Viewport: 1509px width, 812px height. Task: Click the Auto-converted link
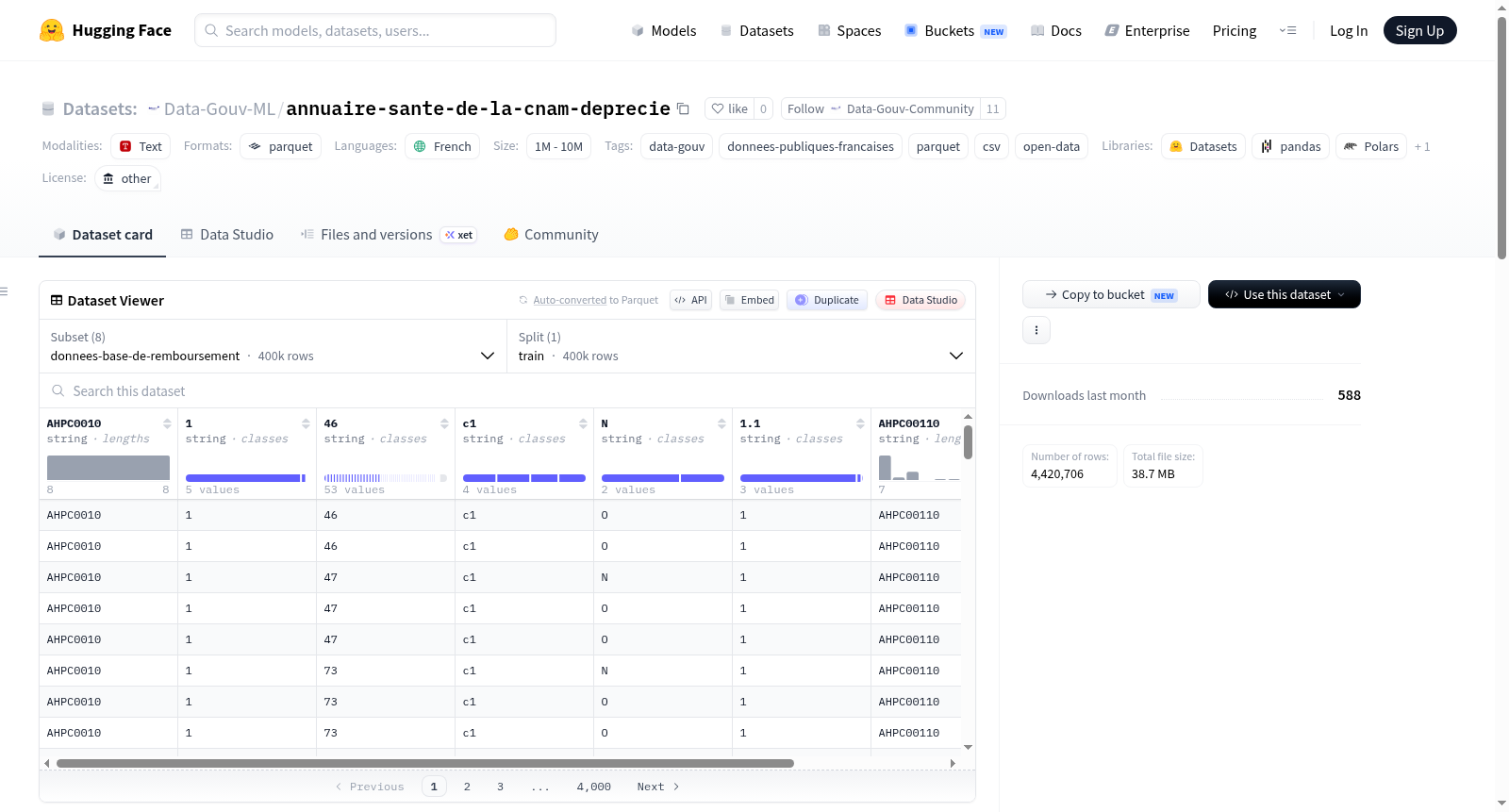point(570,300)
